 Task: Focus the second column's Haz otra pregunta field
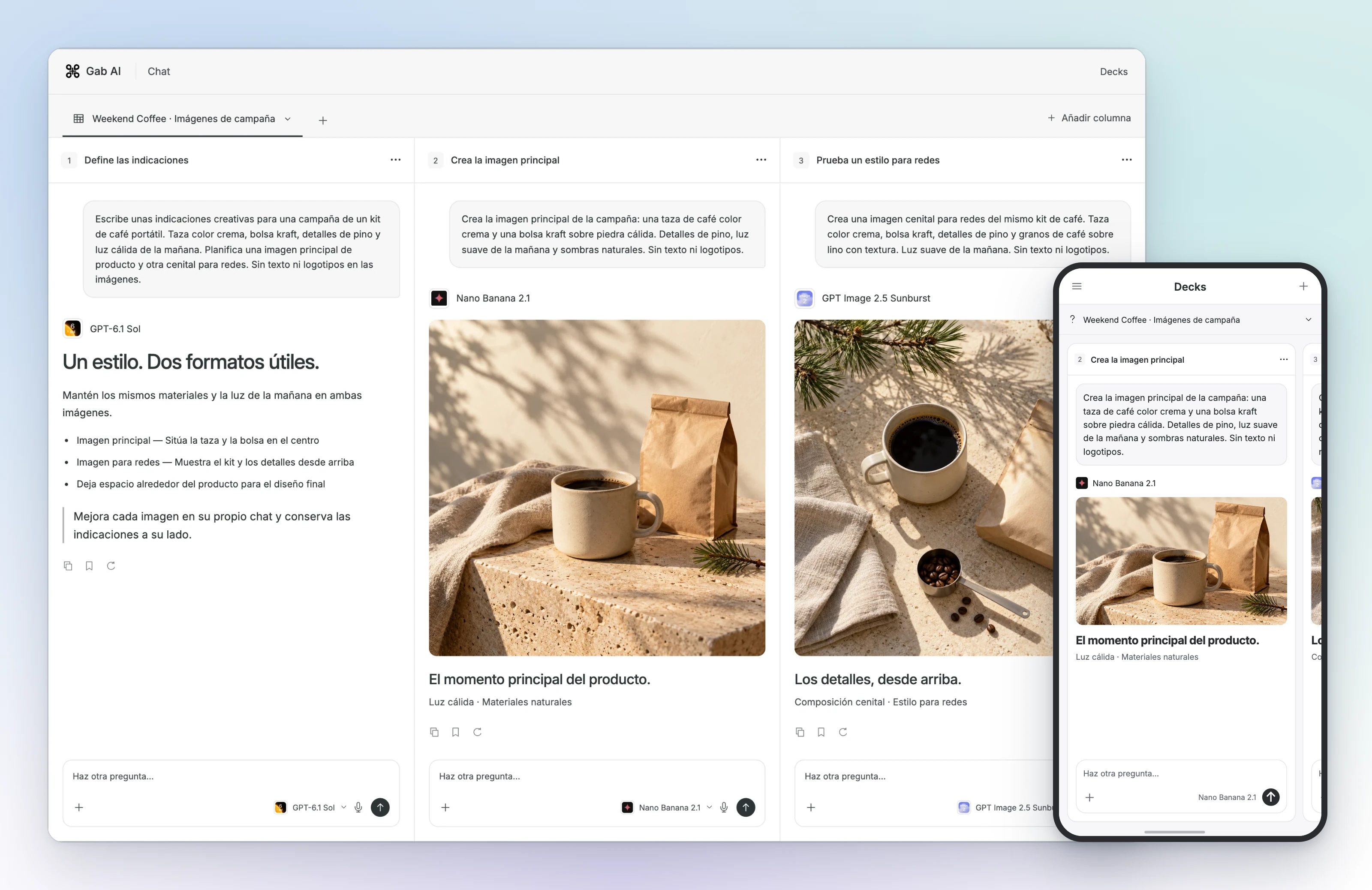[597, 776]
